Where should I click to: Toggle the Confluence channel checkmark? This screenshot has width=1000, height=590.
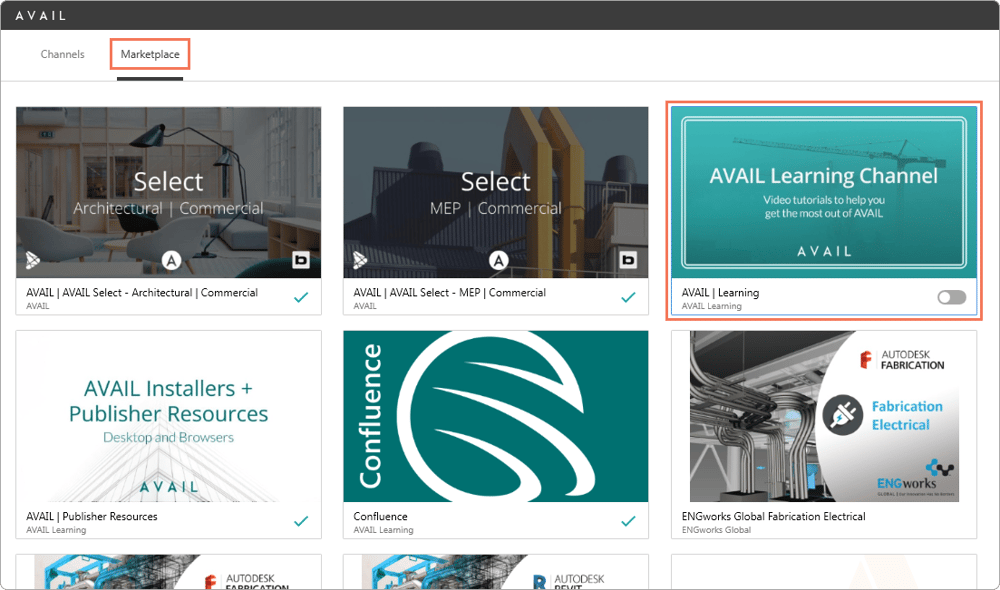click(628, 521)
